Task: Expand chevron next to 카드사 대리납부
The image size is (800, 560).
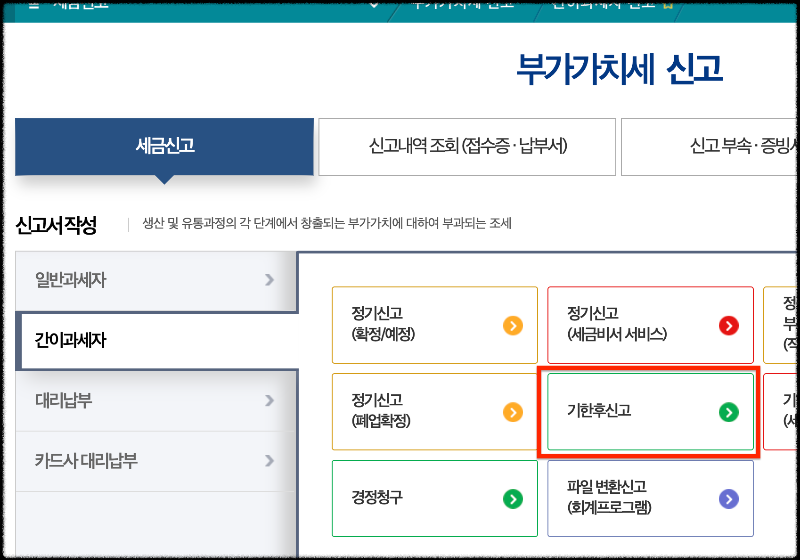Action: pos(269,461)
